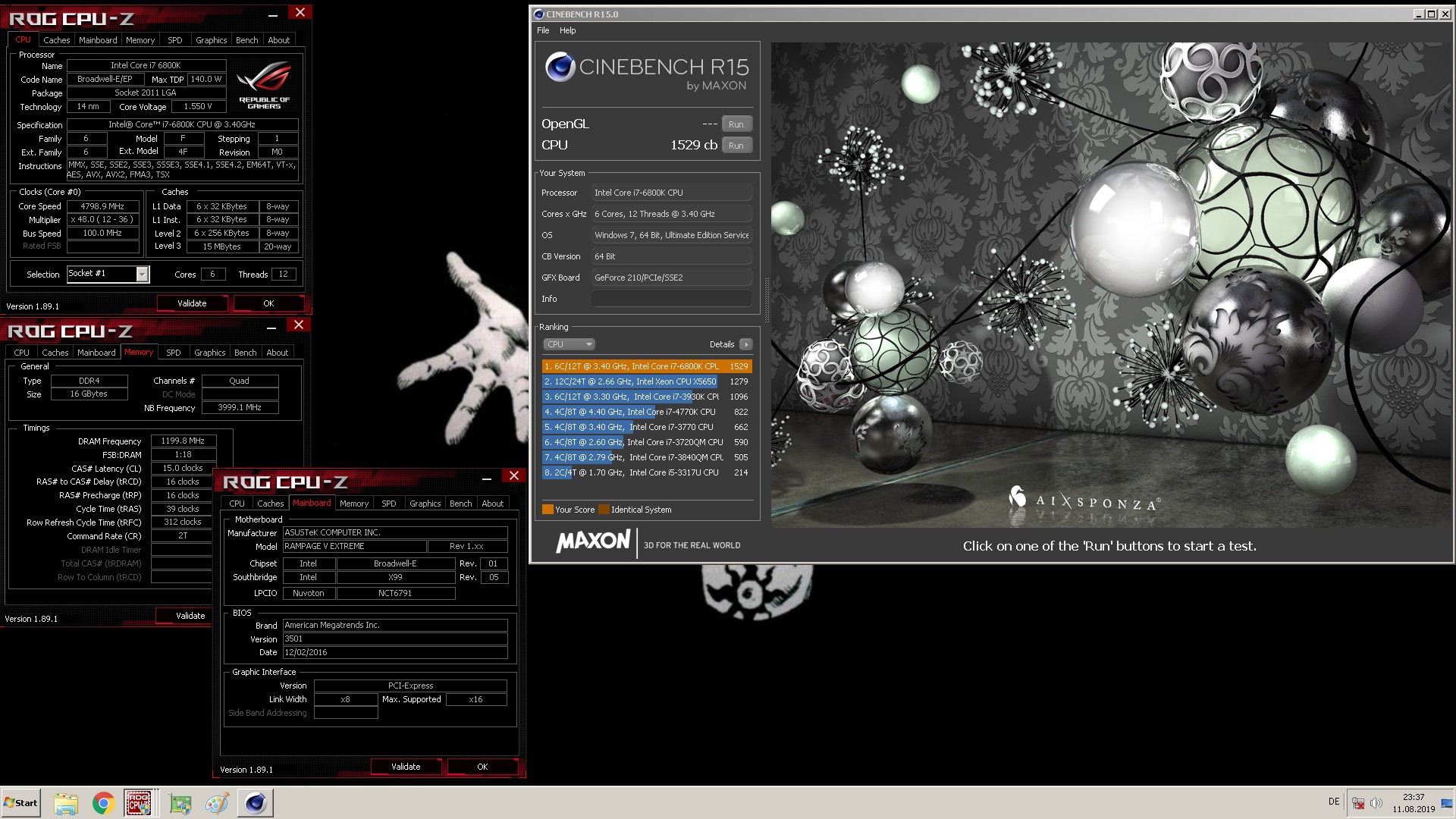Click OK in the Mainboard CPU-Z window
Viewport: 1456px width, 819px height.
(x=482, y=767)
